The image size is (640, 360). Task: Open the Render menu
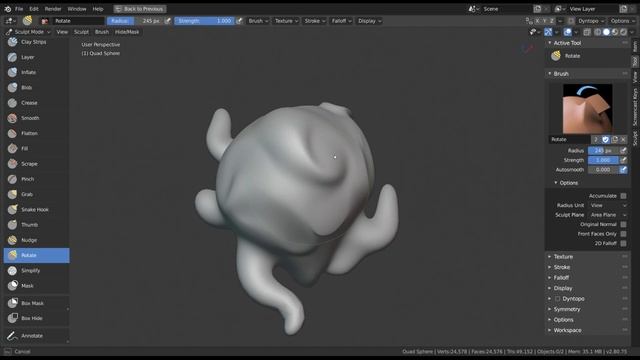(x=53, y=9)
